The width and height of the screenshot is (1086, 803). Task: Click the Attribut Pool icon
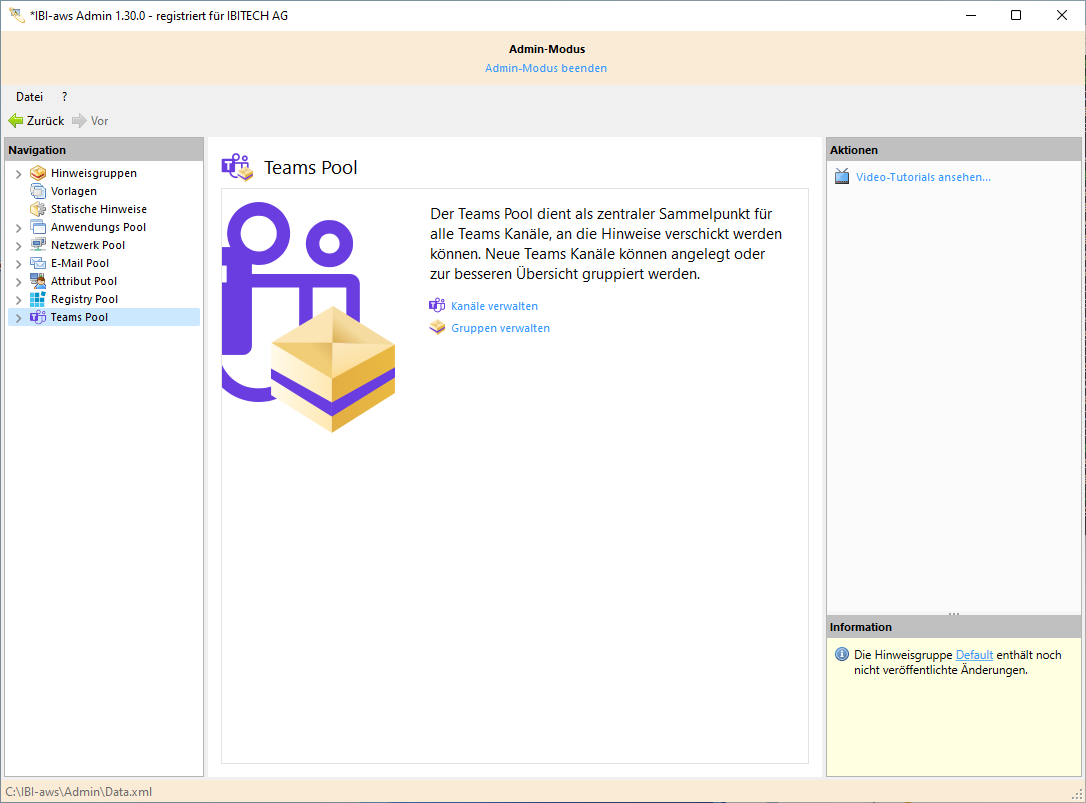[38, 281]
